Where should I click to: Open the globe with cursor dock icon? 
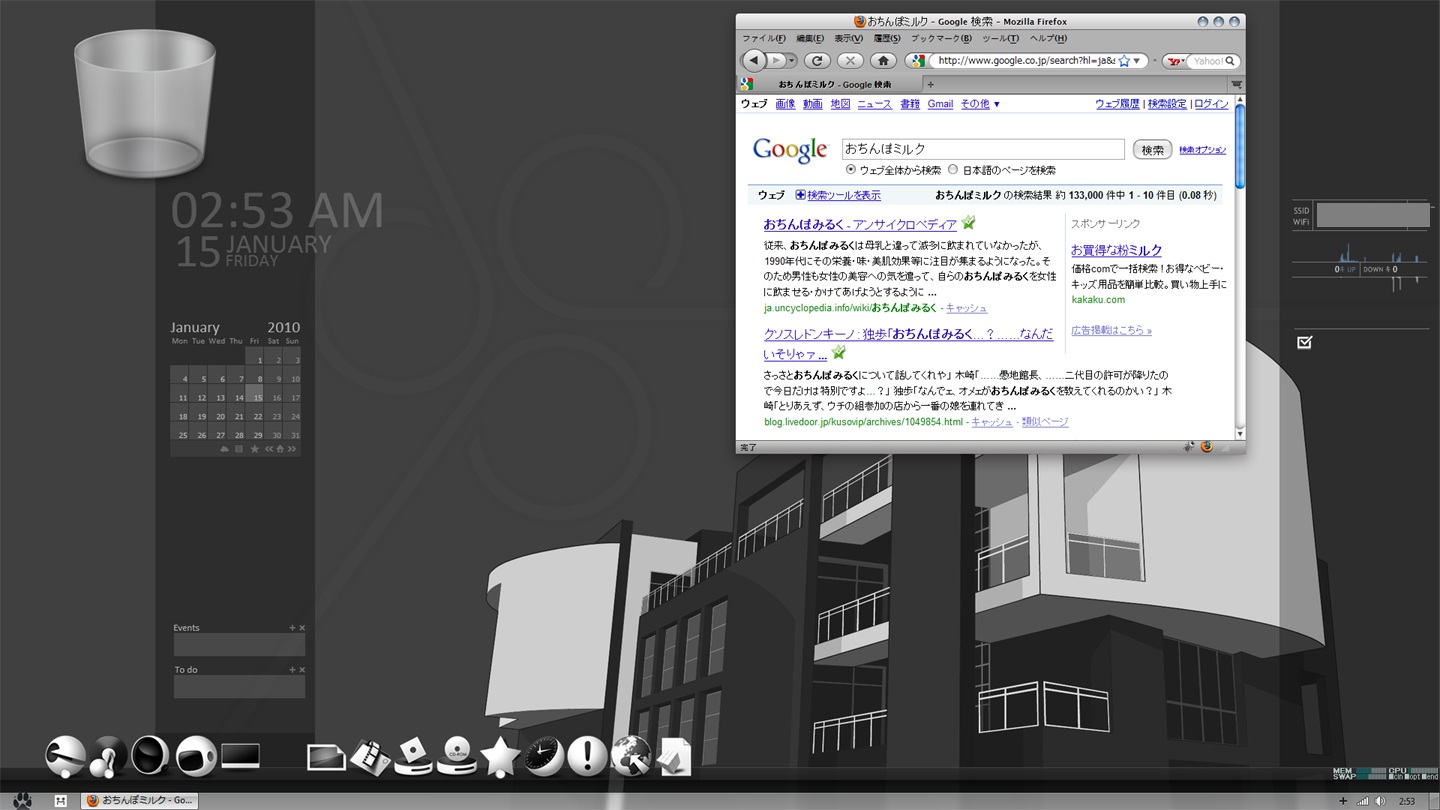[x=632, y=756]
